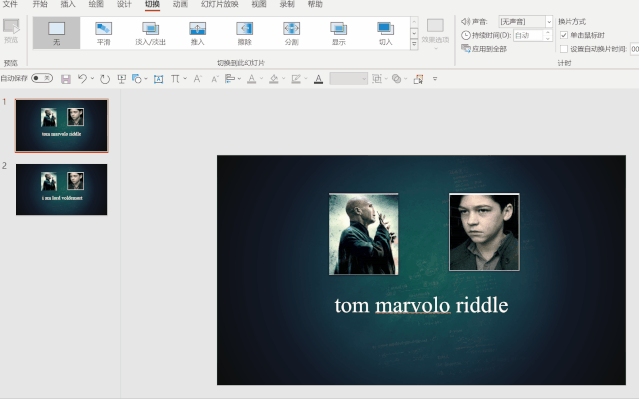Click the group objects icon
Screen dimensions: 639x399
(377, 79)
